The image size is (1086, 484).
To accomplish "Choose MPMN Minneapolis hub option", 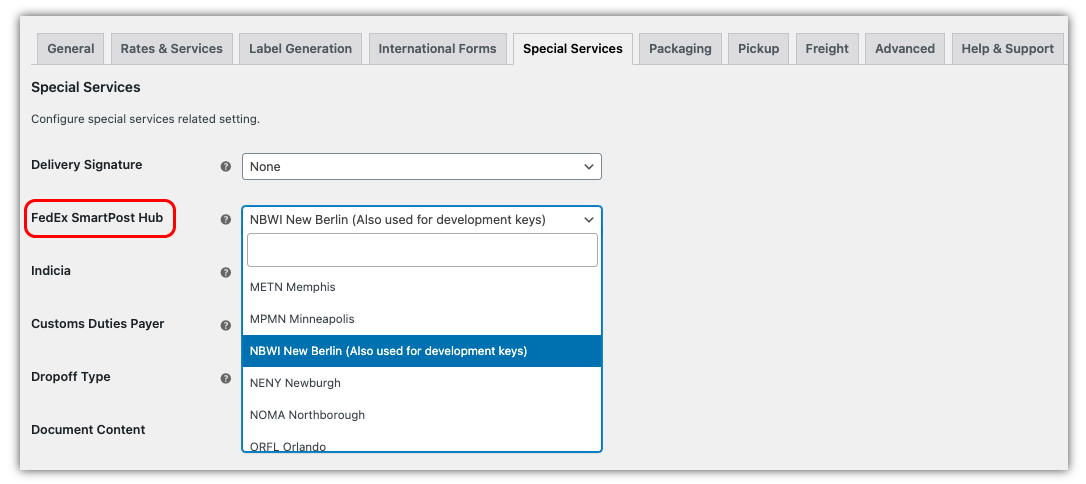I will tap(422, 319).
